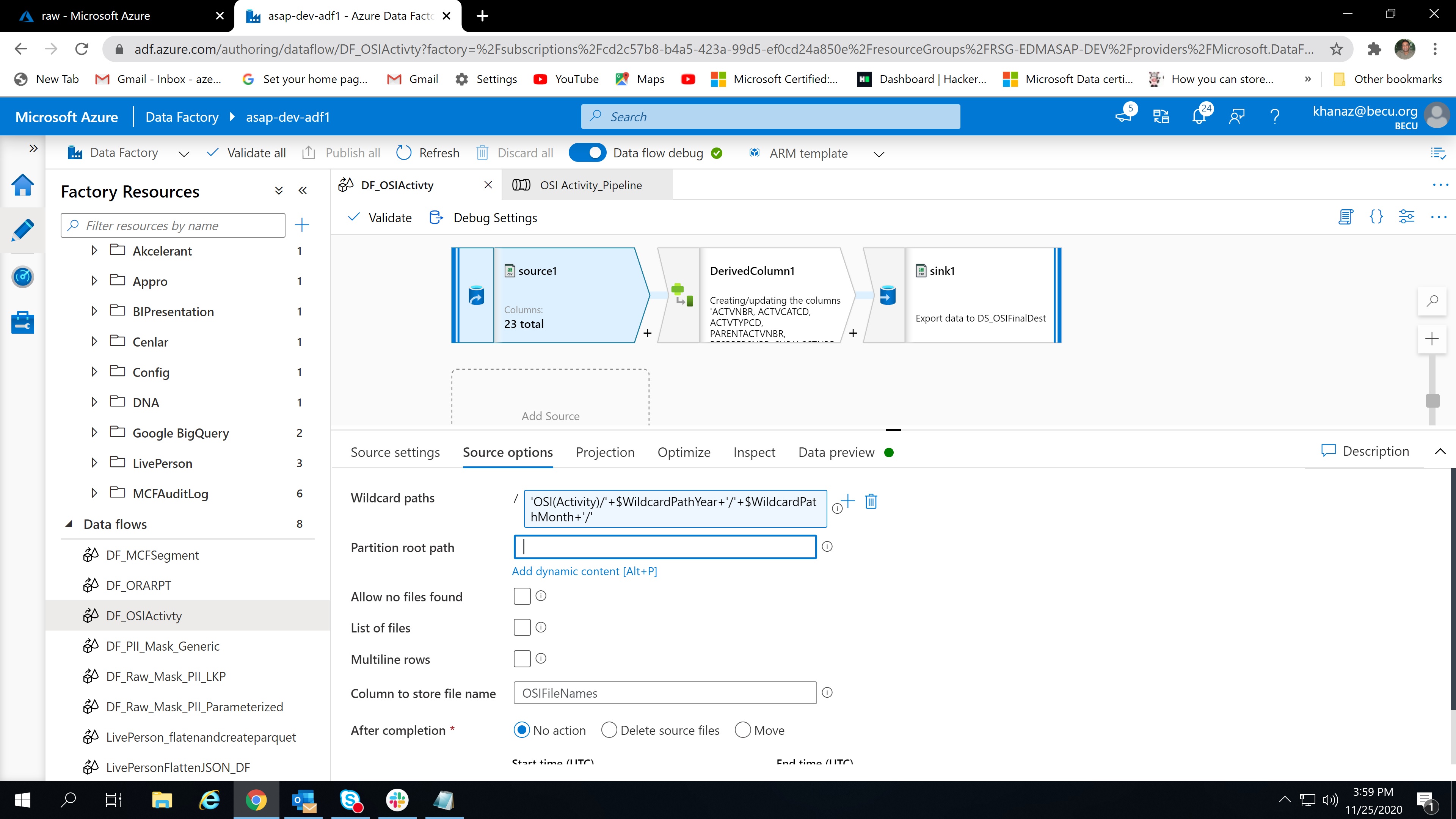1456x819 pixels.
Task: Open Description button
Action: (x=1365, y=451)
